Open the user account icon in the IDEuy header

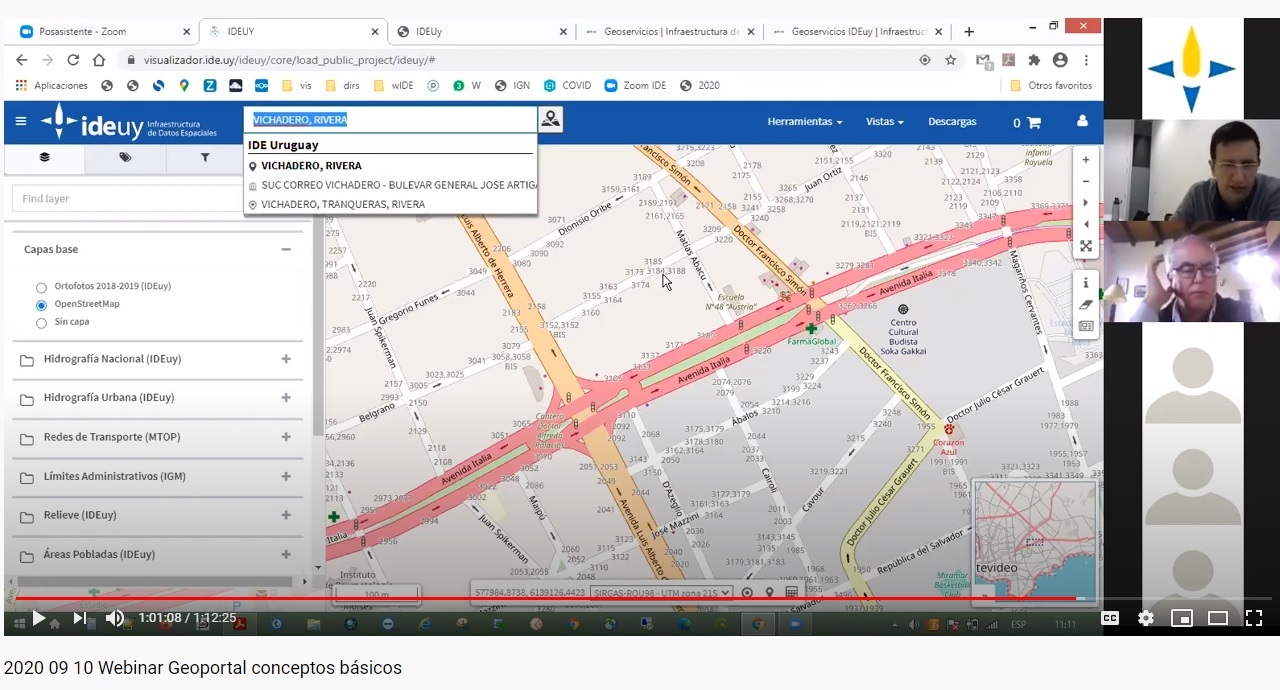(x=1082, y=121)
